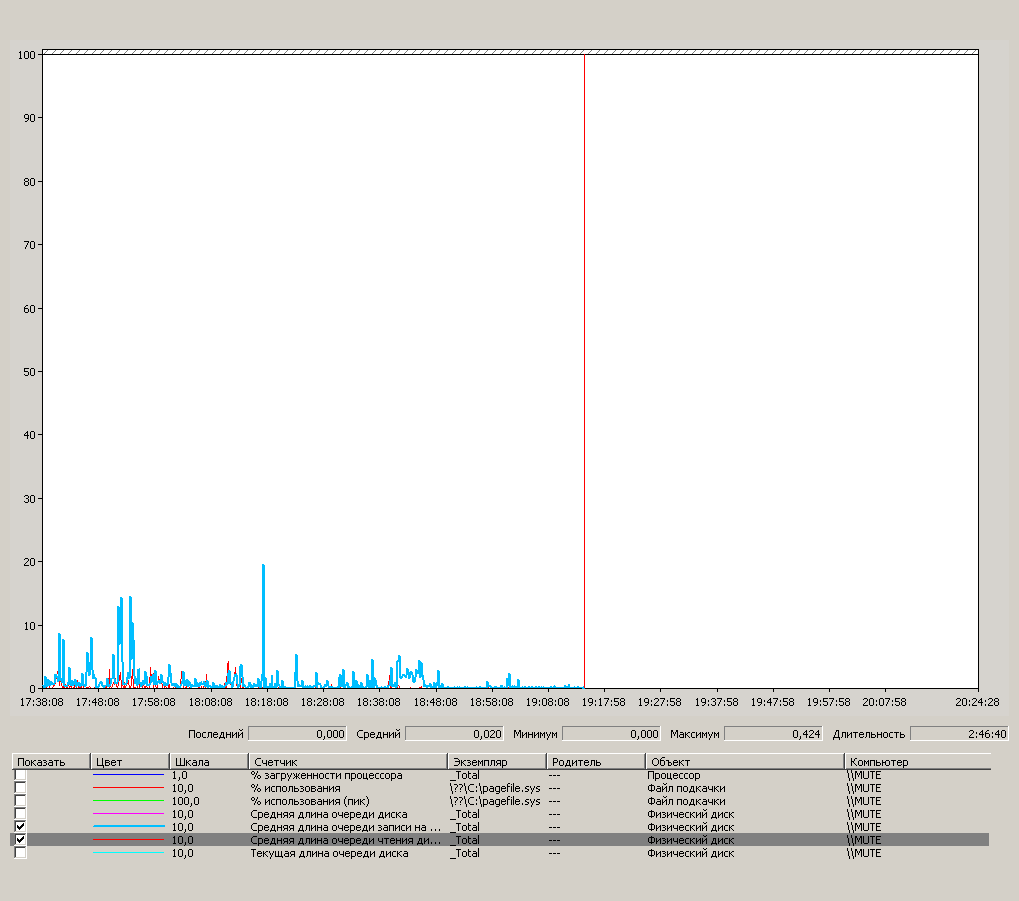Select the "Длительность" value box
1019x901 pixels.
click(x=958, y=734)
